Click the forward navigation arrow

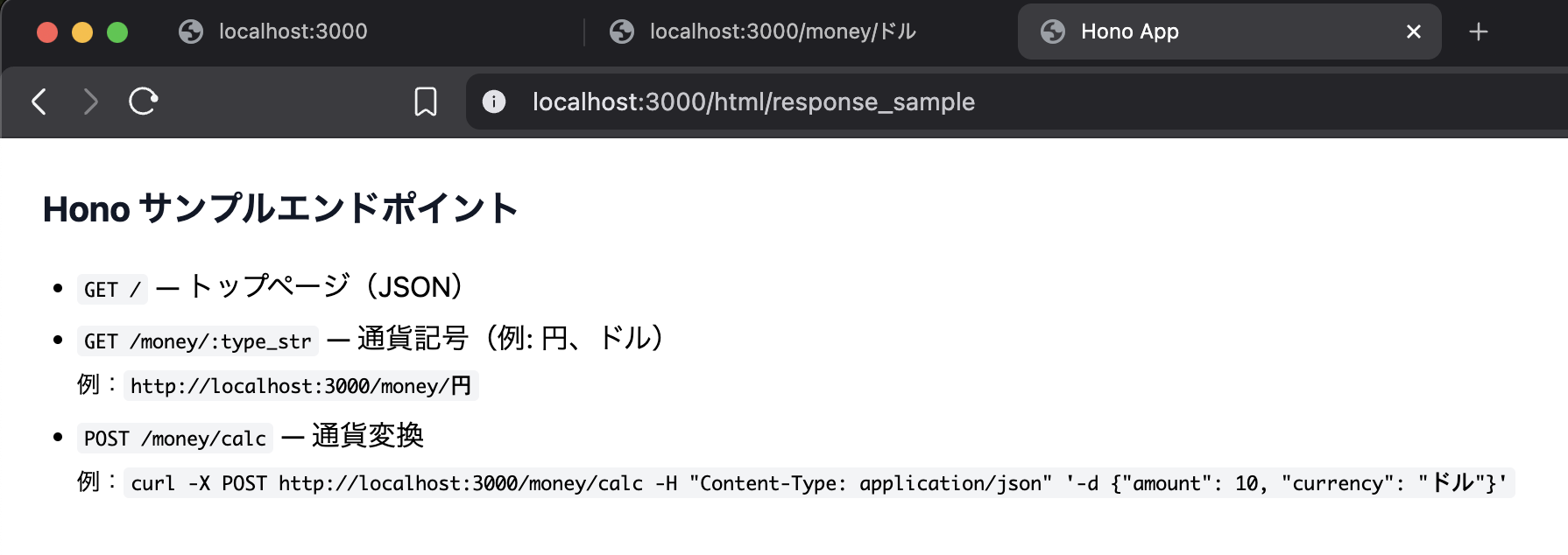pos(90,102)
